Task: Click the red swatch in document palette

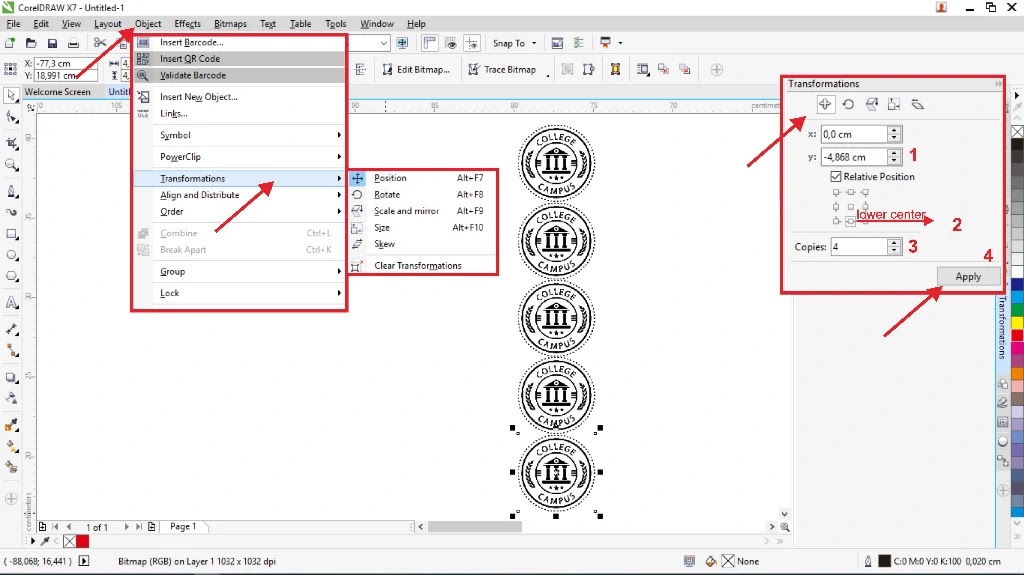Action: (x=82, y=541)
